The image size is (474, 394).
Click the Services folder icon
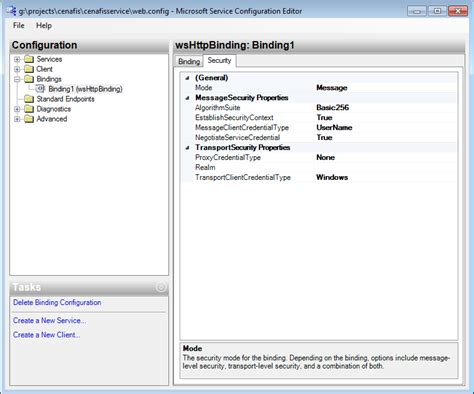coord(29,59)
